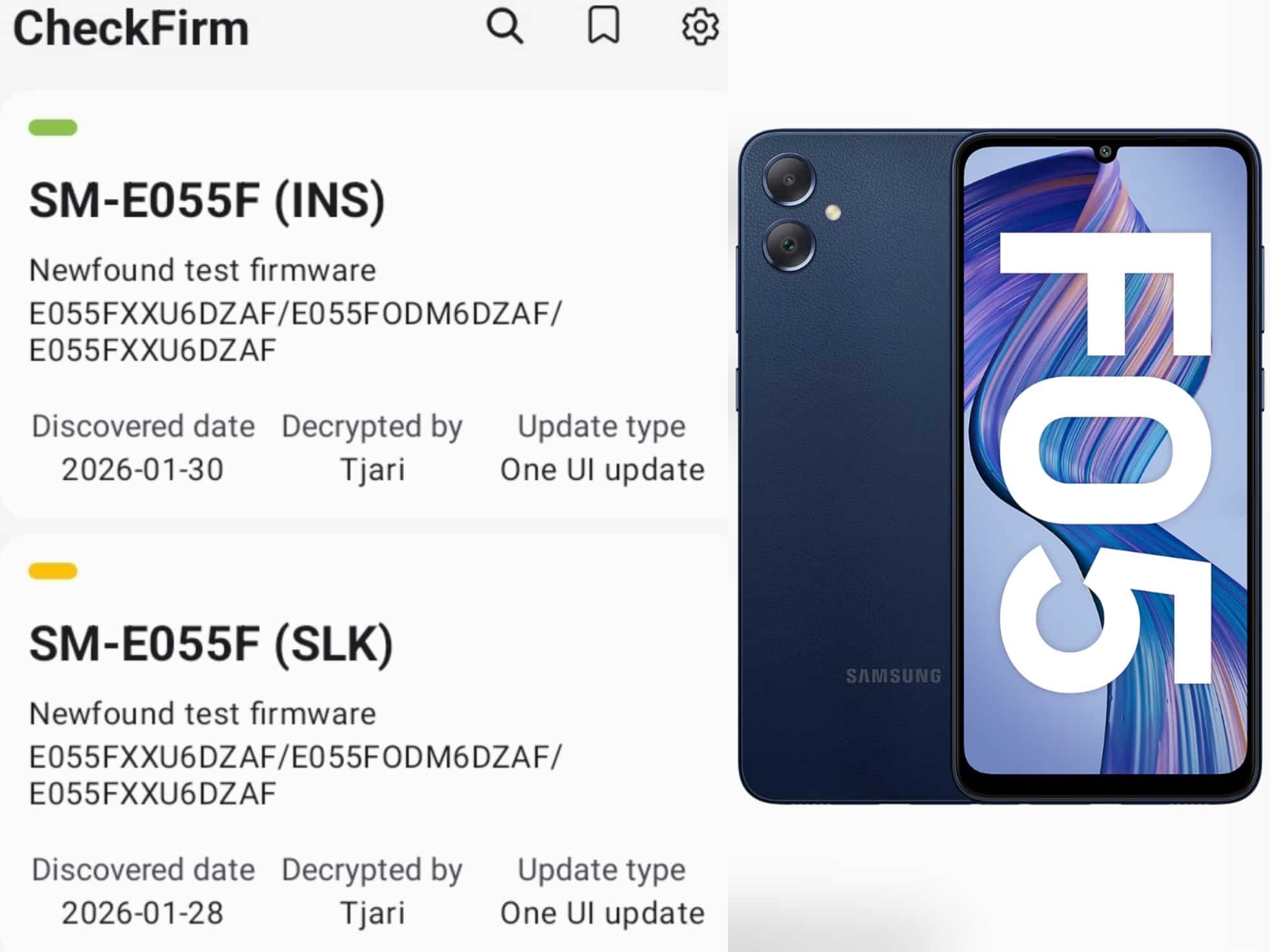This screenshot has height=952, width=1270.
Task: Open the INS firmware version string
Action: (x=296, y=332)
